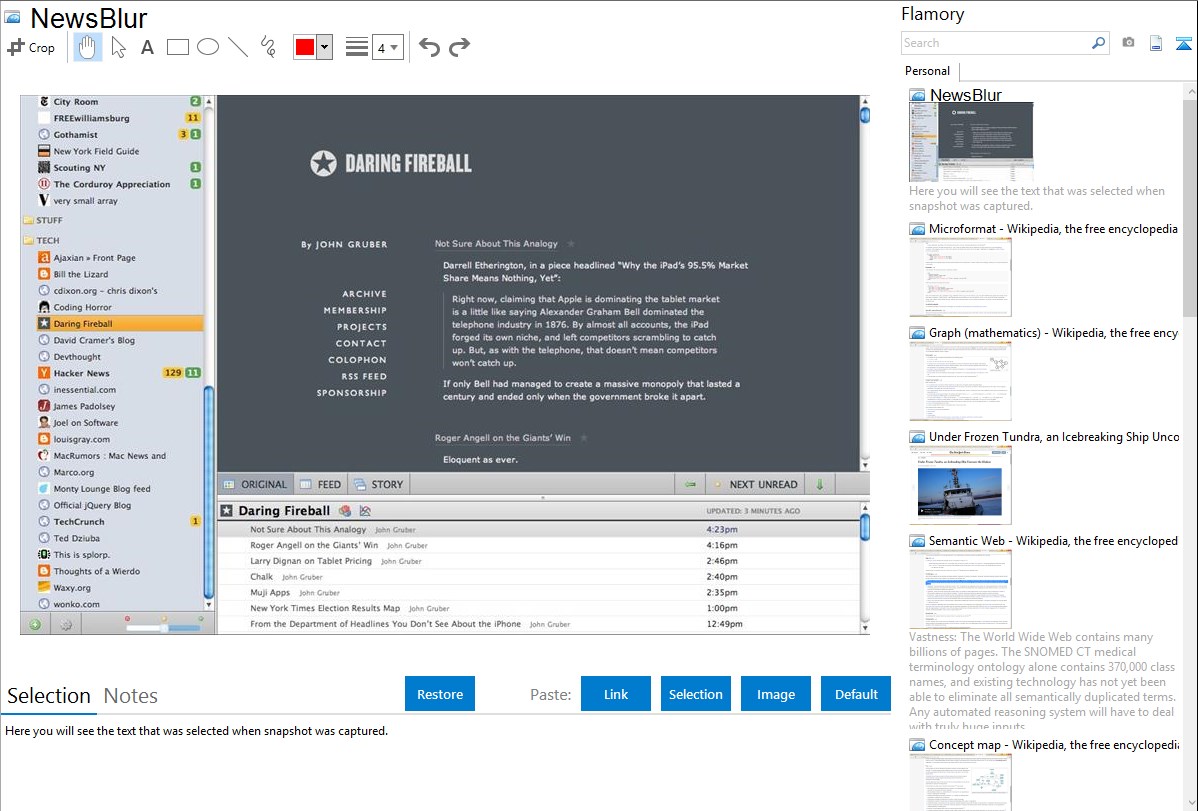1198x811 pixels.
Task: Pick the rectangle shape tool
Action: [x=177, y=47]
